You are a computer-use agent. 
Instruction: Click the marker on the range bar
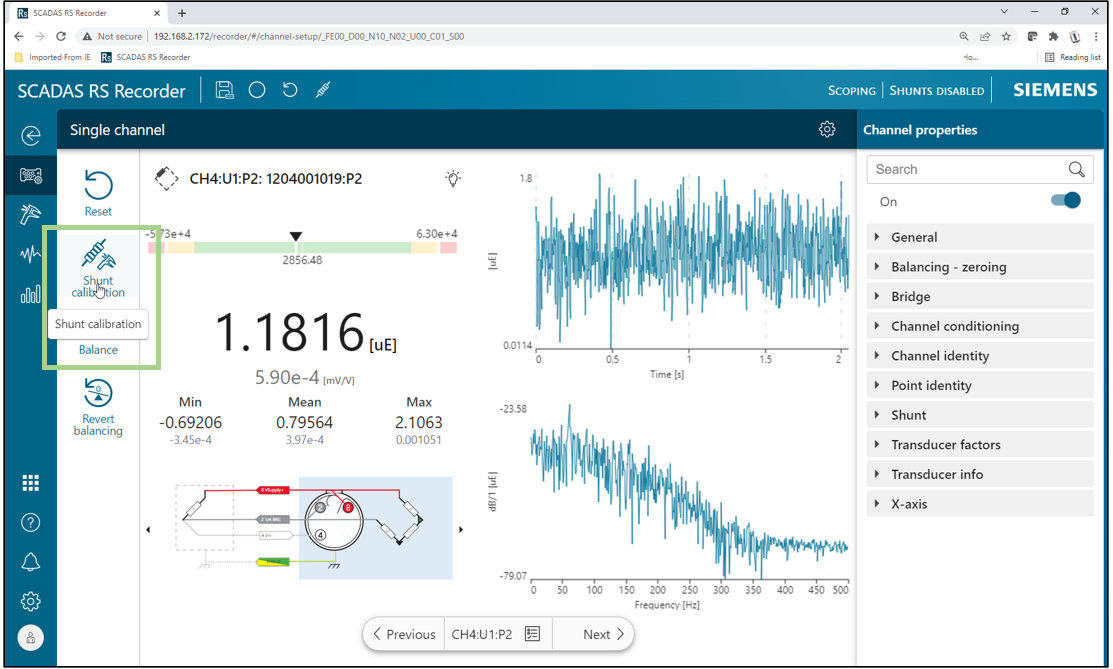pos(296,237)
